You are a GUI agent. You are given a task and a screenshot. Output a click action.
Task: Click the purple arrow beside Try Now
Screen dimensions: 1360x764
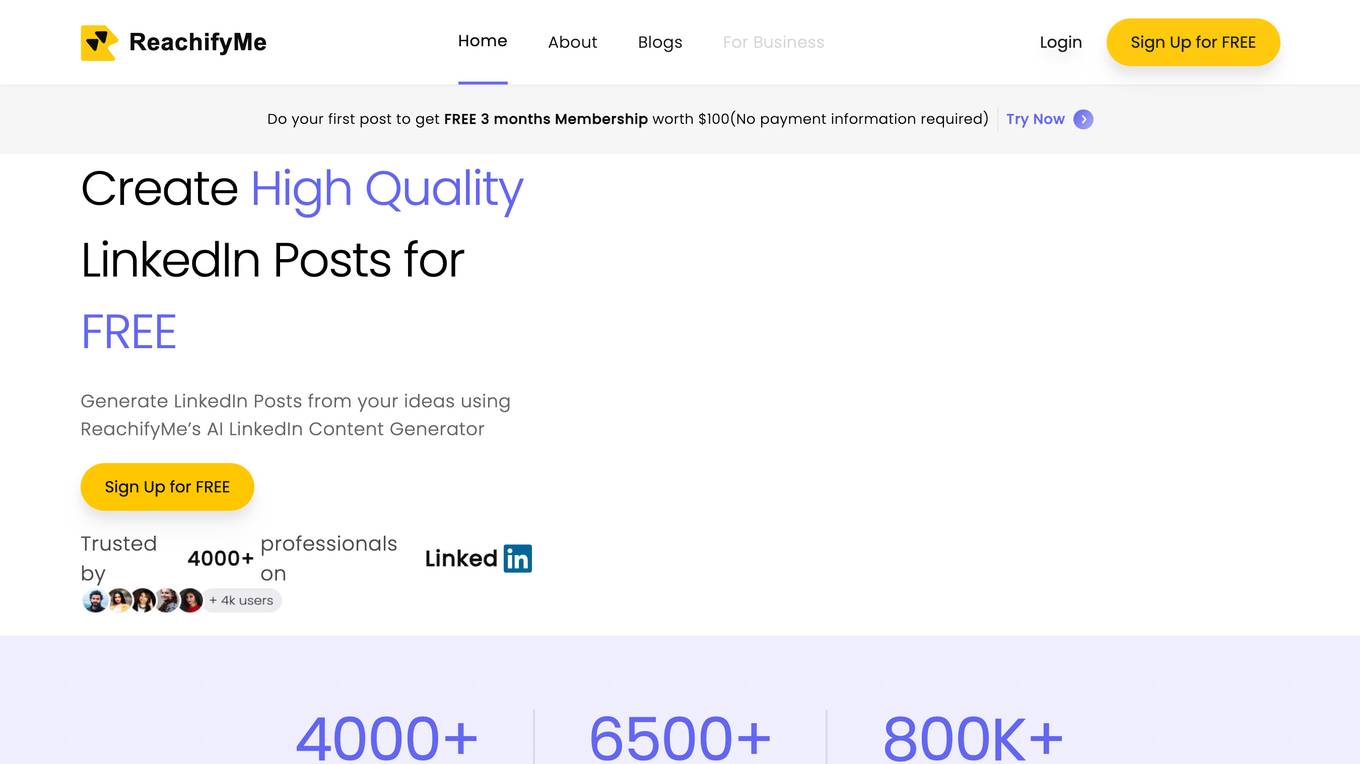(x=1083, y=119)
